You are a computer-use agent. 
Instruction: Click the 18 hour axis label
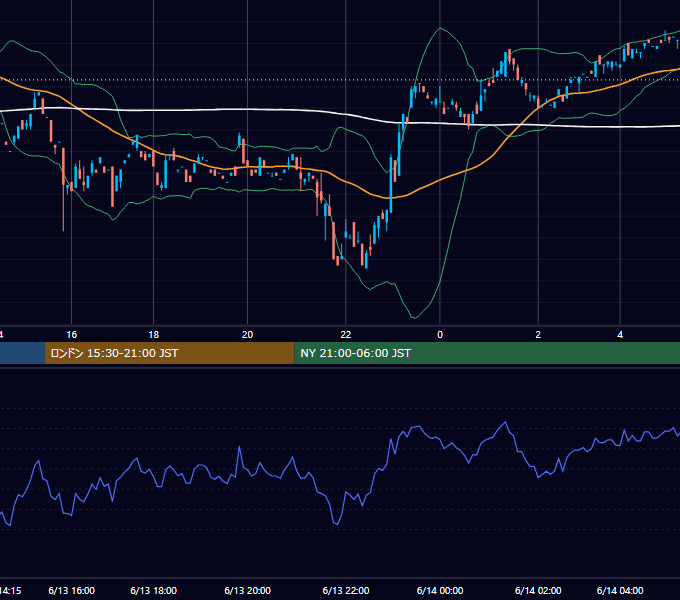(x=154, y=335)
